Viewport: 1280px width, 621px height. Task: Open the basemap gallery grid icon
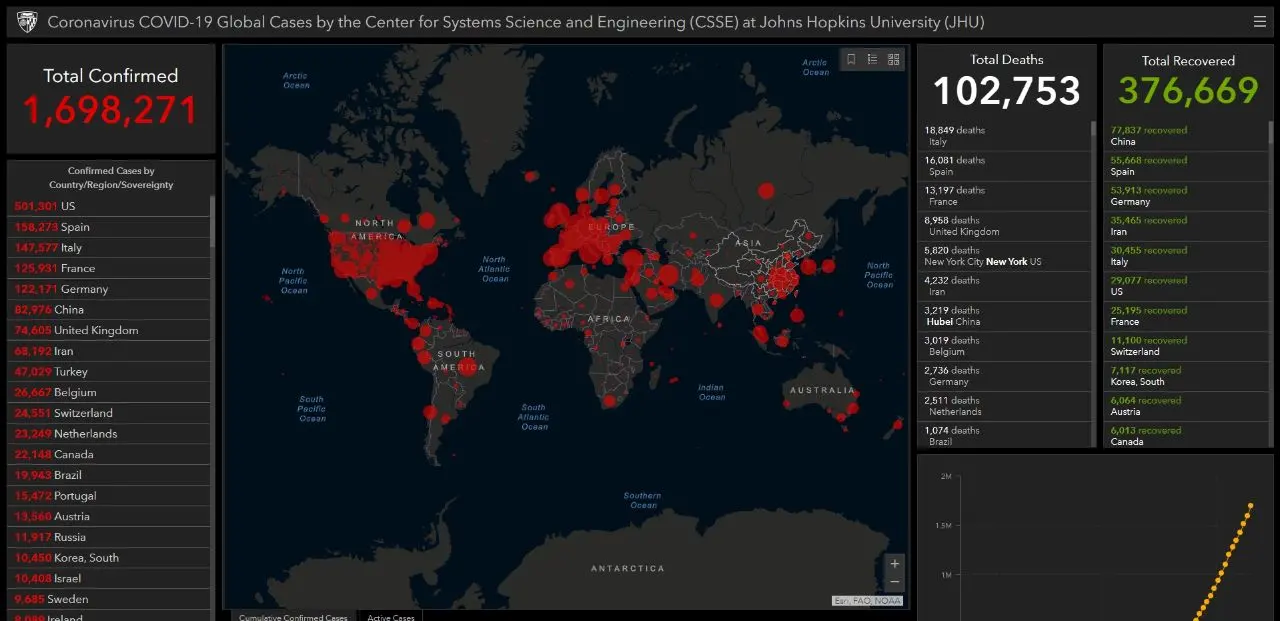893,60
